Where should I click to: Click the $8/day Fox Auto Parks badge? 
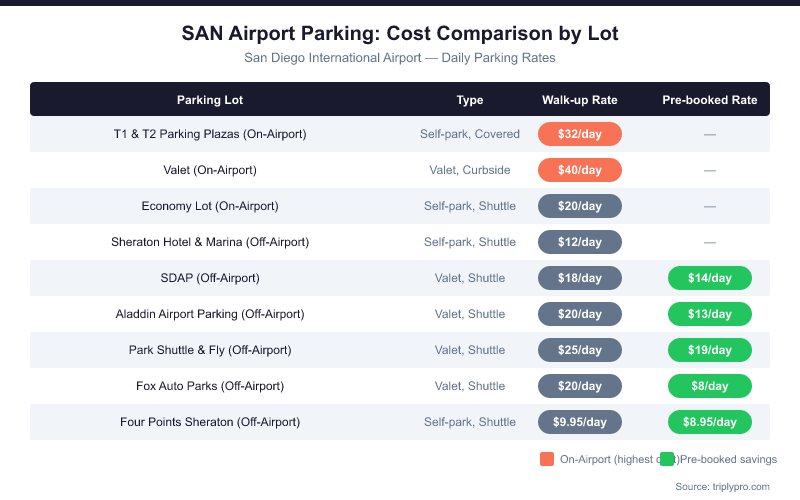(710, 386)
